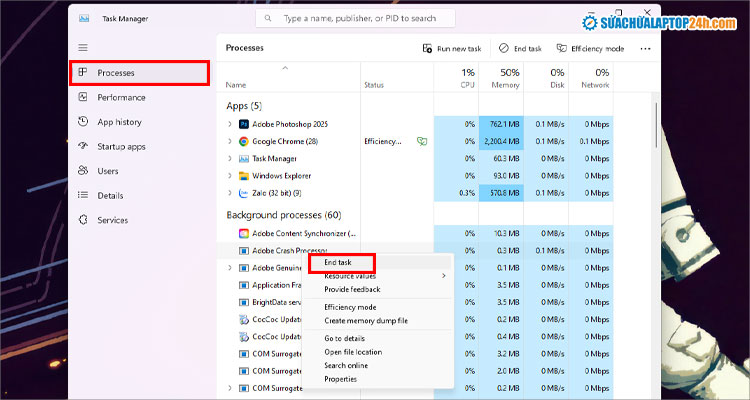Click Efficiency mode toolbar button
The height and width of the screenshot is (400, 750).
tap(590, 48)
